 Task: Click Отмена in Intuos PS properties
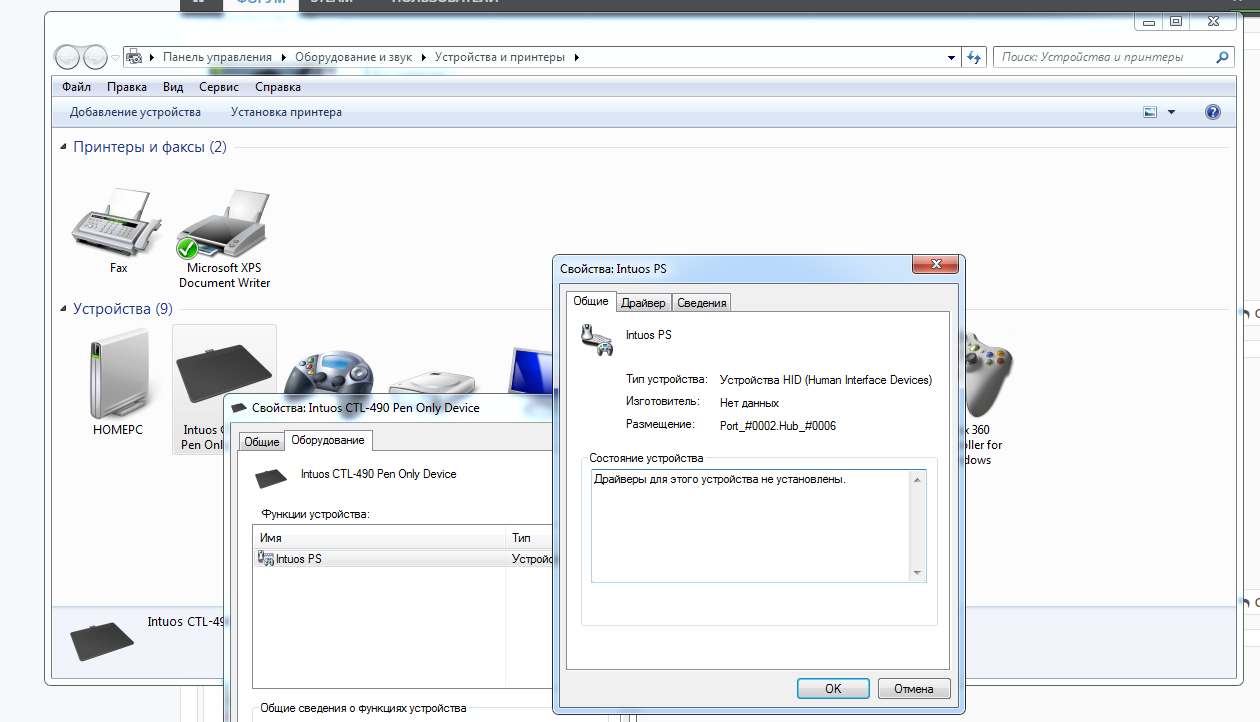pos(914,689)
